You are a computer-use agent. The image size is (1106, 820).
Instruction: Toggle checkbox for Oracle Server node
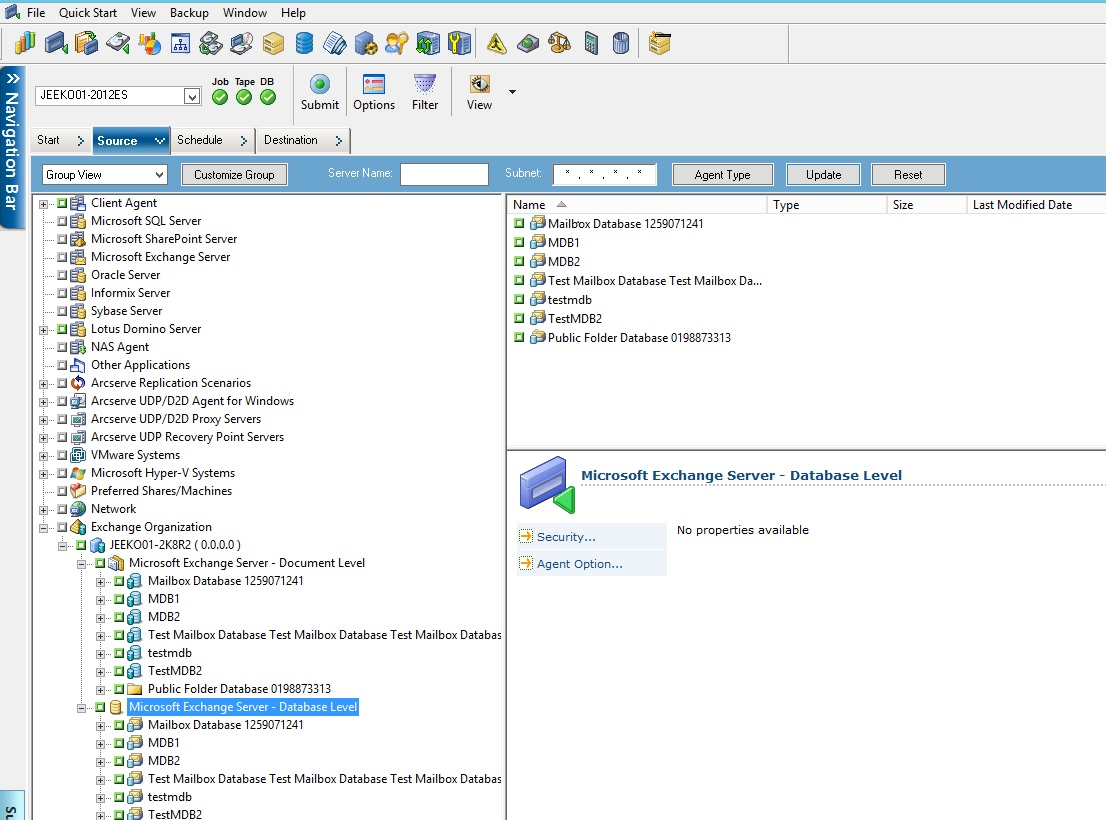coord(62,275)
